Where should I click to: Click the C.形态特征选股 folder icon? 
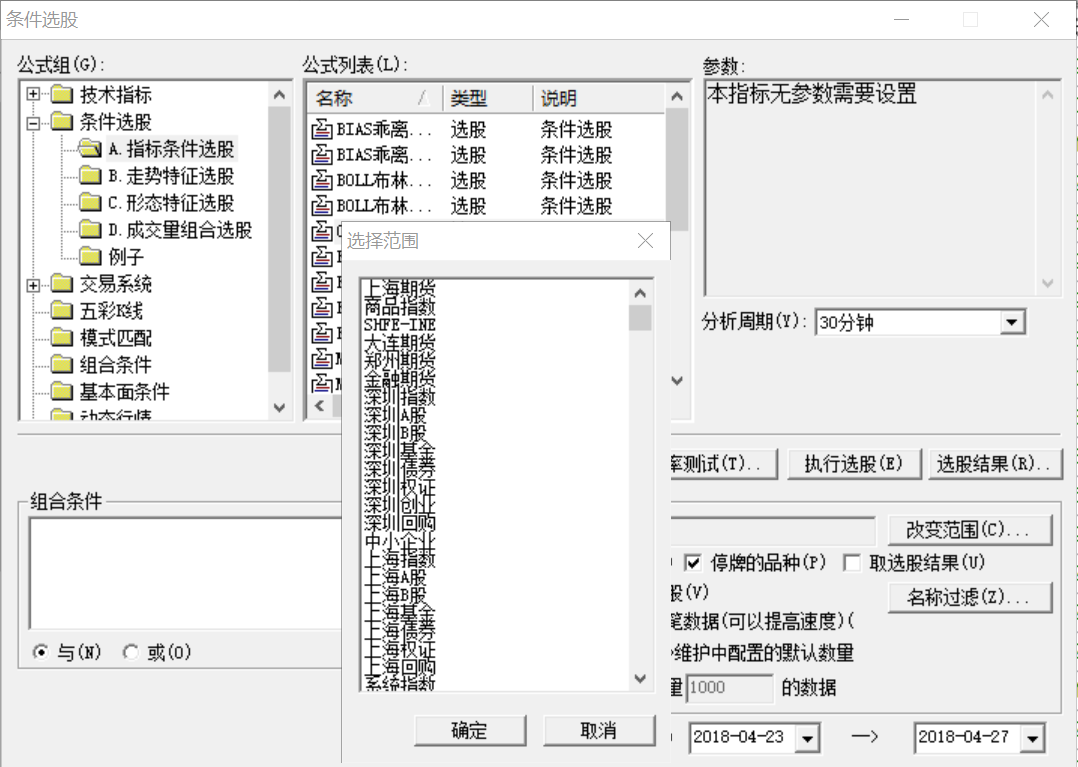[90, 201]
